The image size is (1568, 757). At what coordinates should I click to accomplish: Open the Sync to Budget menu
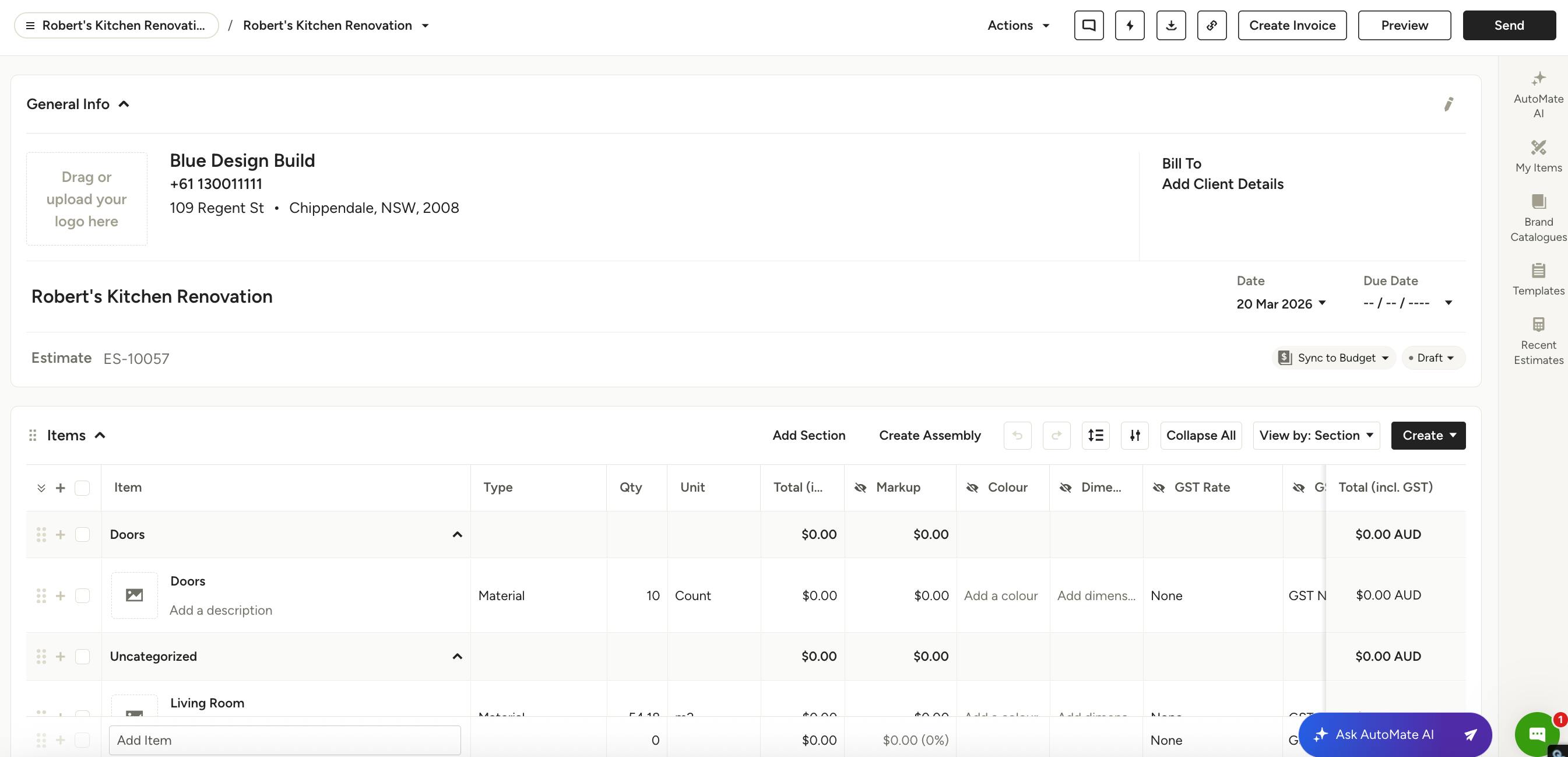pyautogui.click(x=1333, y=358)
